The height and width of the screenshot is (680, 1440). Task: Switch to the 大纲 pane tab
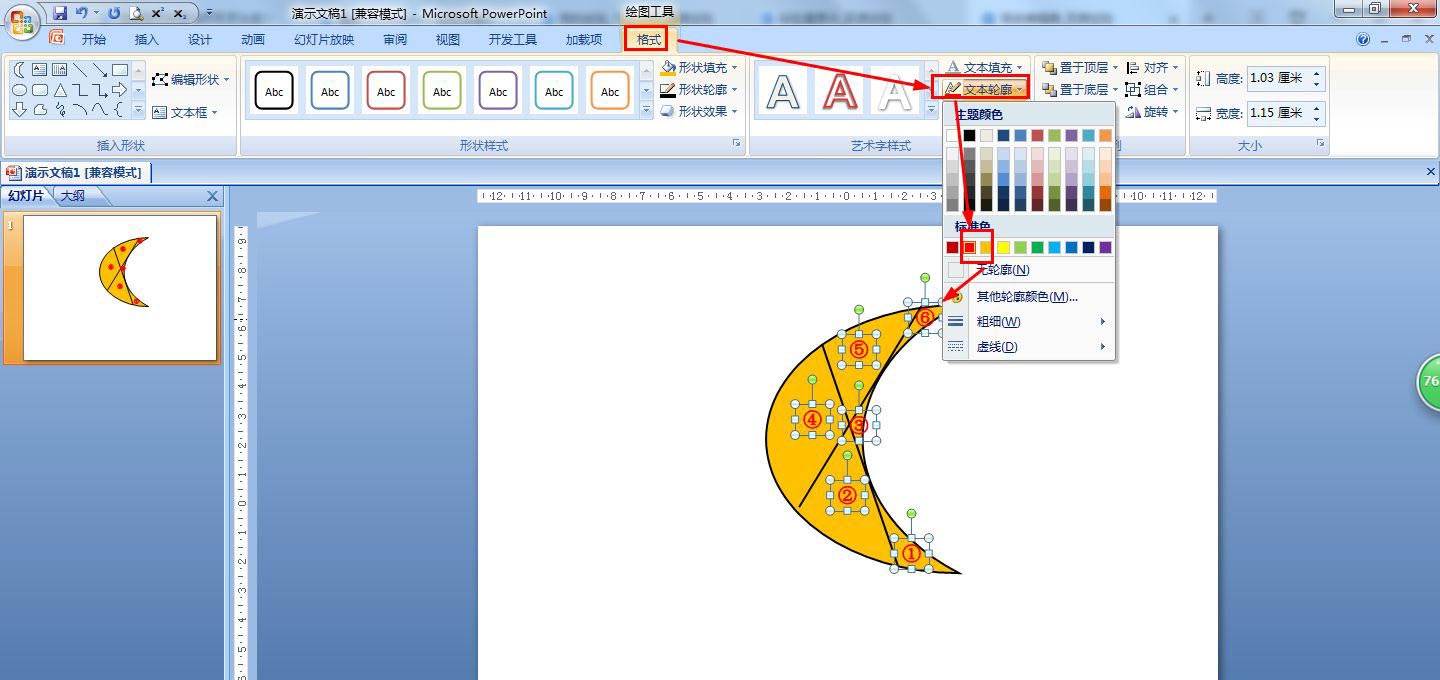[x=73, y=196]
